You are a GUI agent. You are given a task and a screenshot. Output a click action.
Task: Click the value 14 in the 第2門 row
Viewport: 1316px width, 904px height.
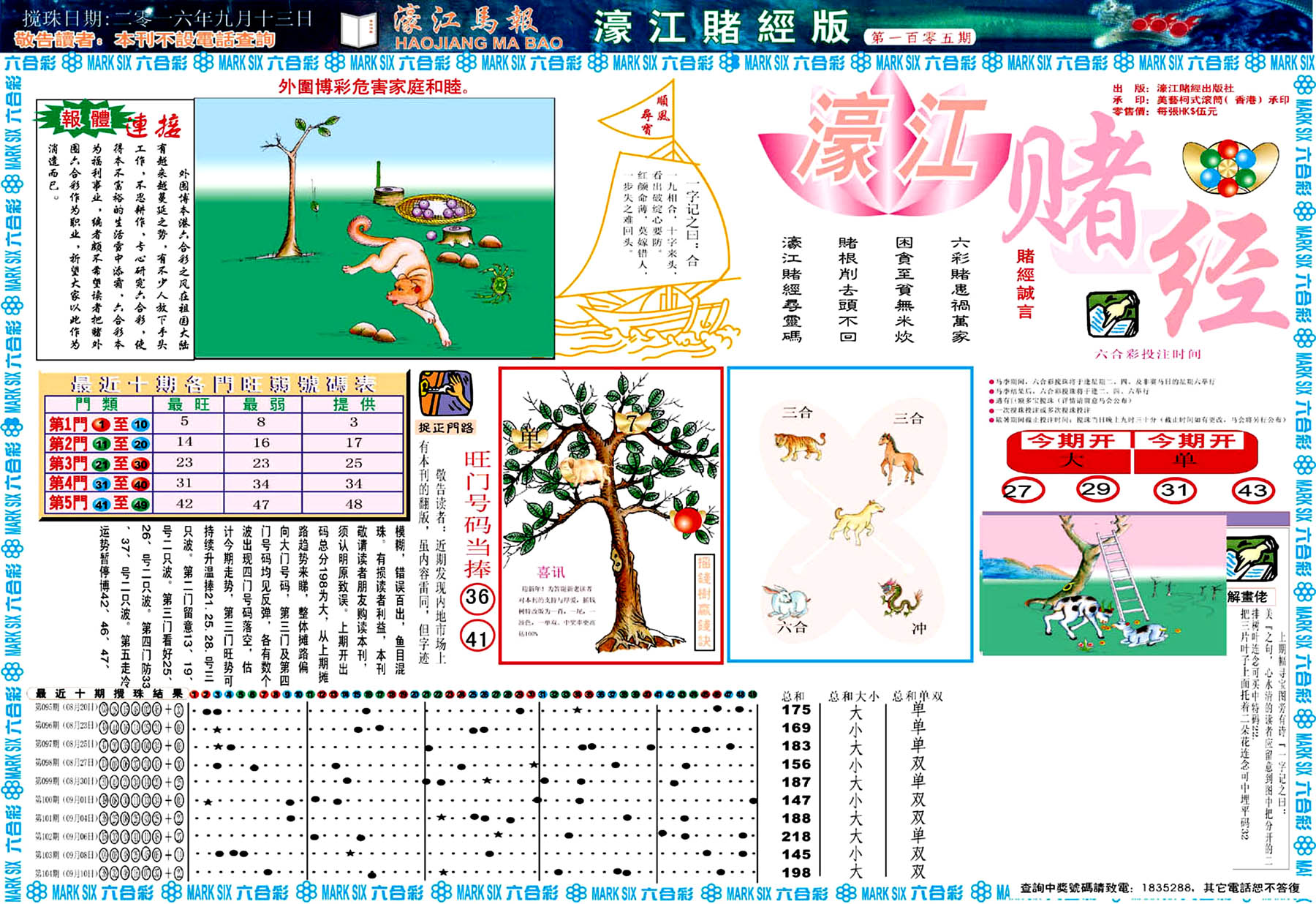pyautogui.click(x=185, y=442)
